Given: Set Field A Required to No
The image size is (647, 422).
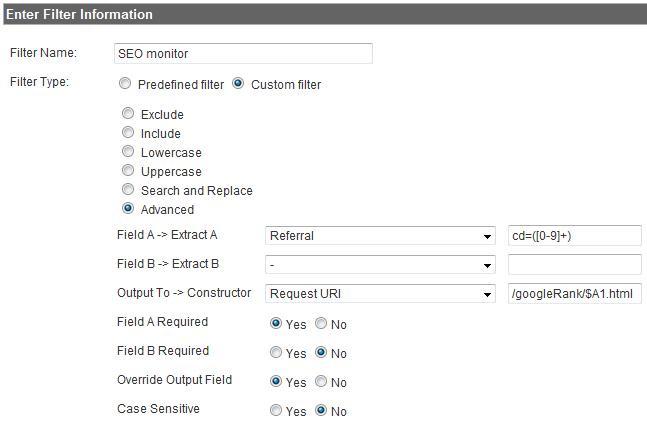Looking at the screenshot, I should point(321,323).
